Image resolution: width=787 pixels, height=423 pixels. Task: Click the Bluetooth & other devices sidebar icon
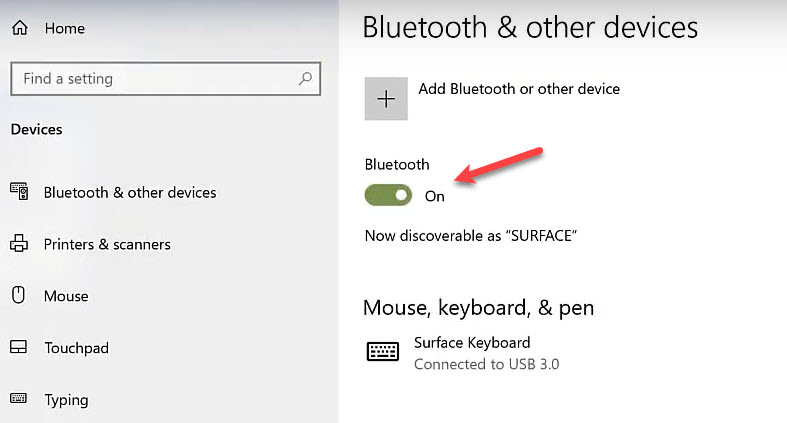click(x=19, y=192)
